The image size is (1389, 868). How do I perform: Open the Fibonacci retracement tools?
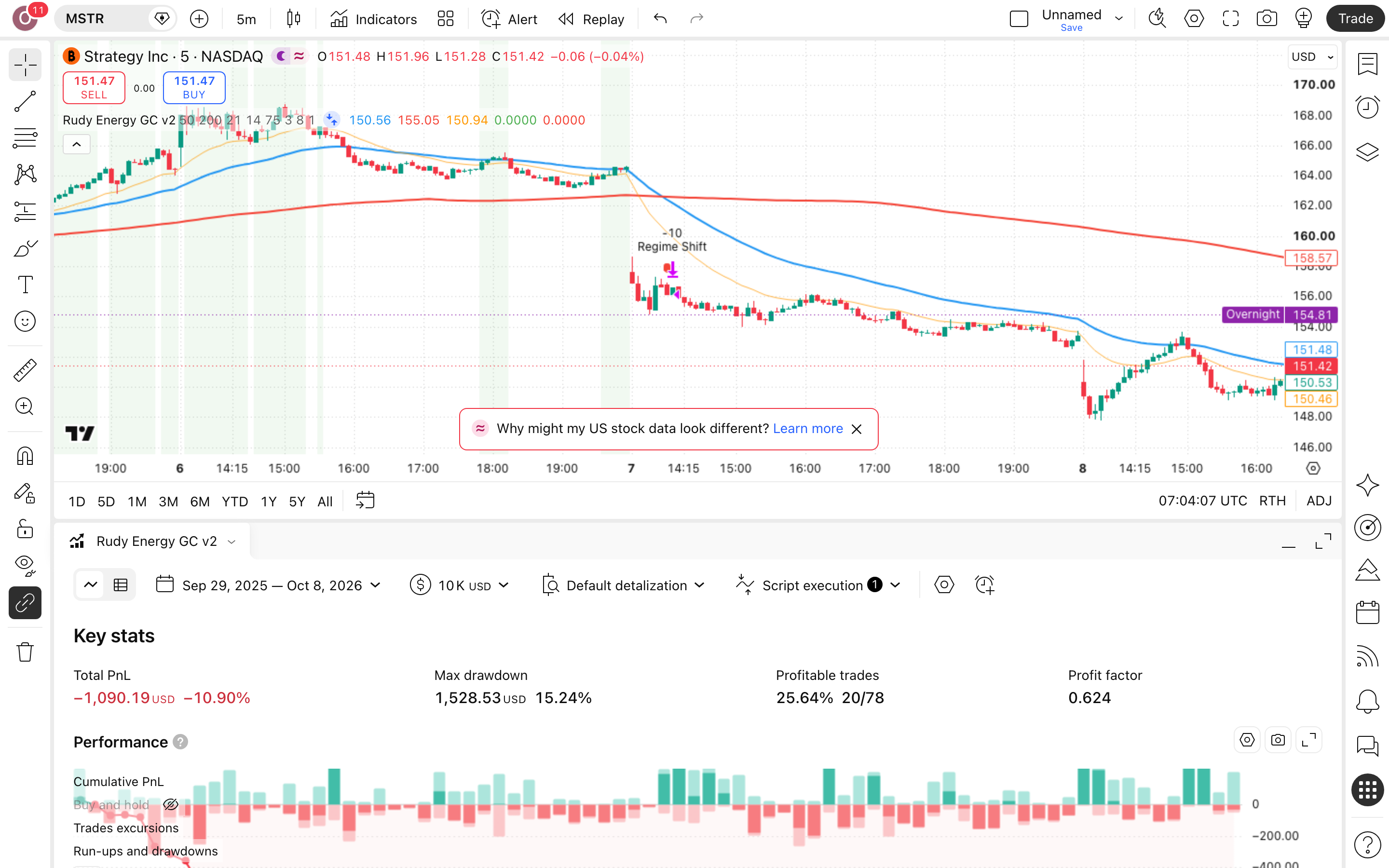[25, 138]
